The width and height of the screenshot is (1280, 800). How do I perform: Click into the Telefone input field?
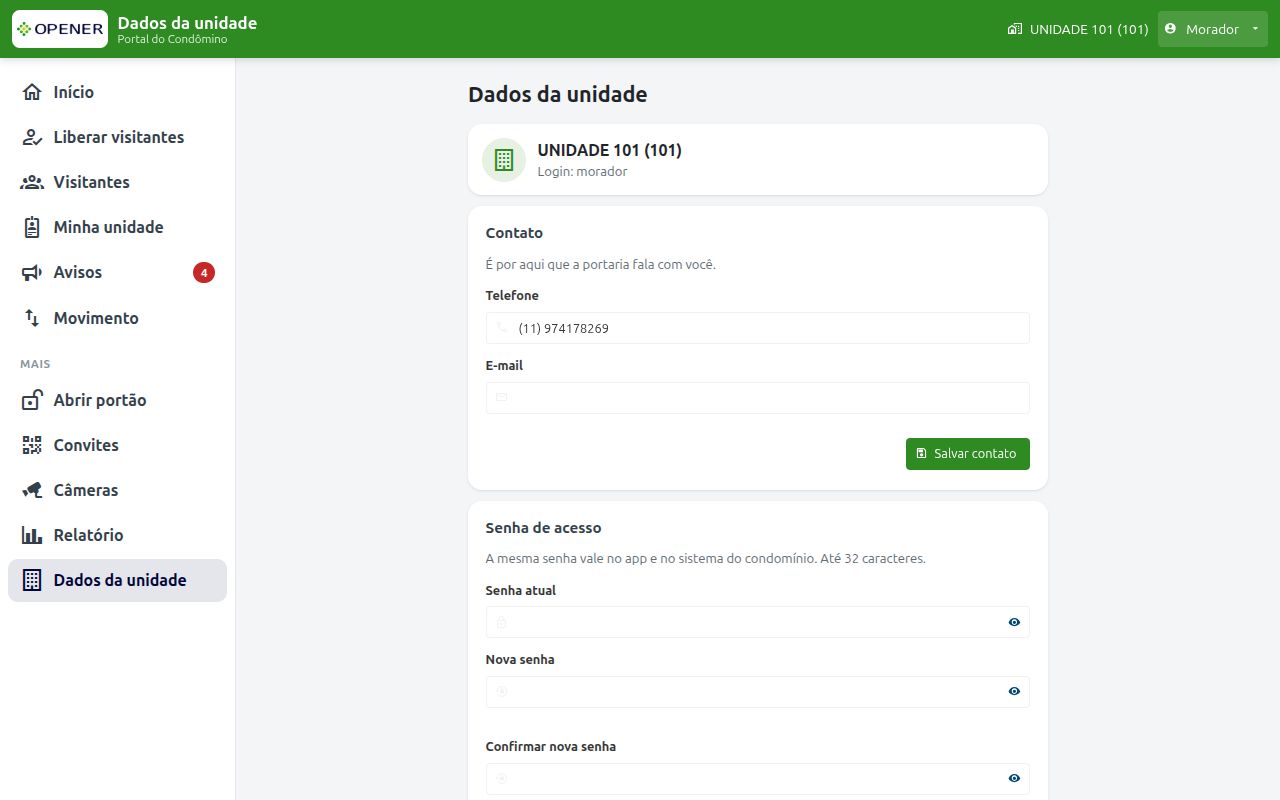click(758, 328)
